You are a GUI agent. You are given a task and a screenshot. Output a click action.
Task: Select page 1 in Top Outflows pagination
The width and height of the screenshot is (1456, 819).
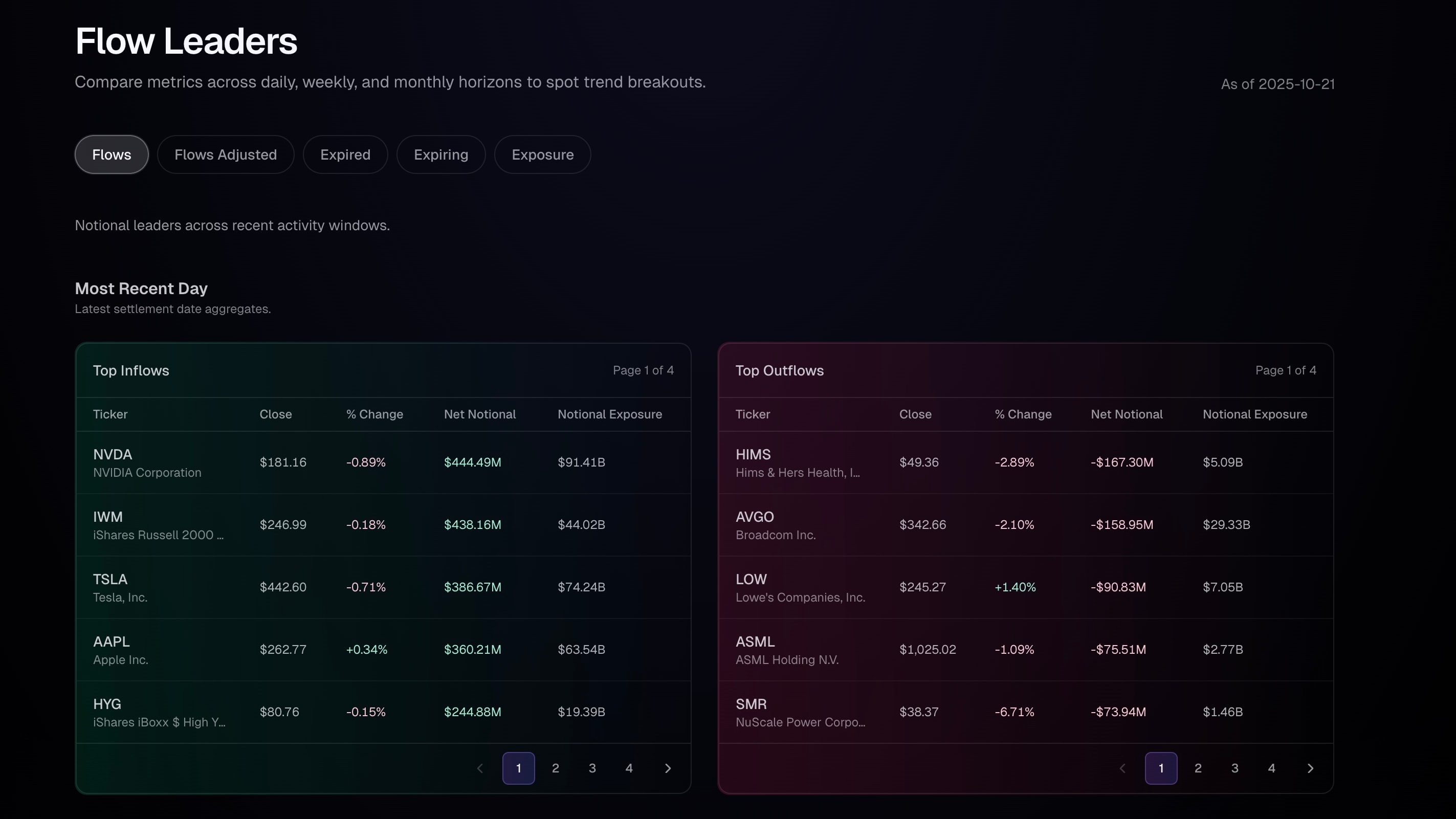[x=1161, y=768]
